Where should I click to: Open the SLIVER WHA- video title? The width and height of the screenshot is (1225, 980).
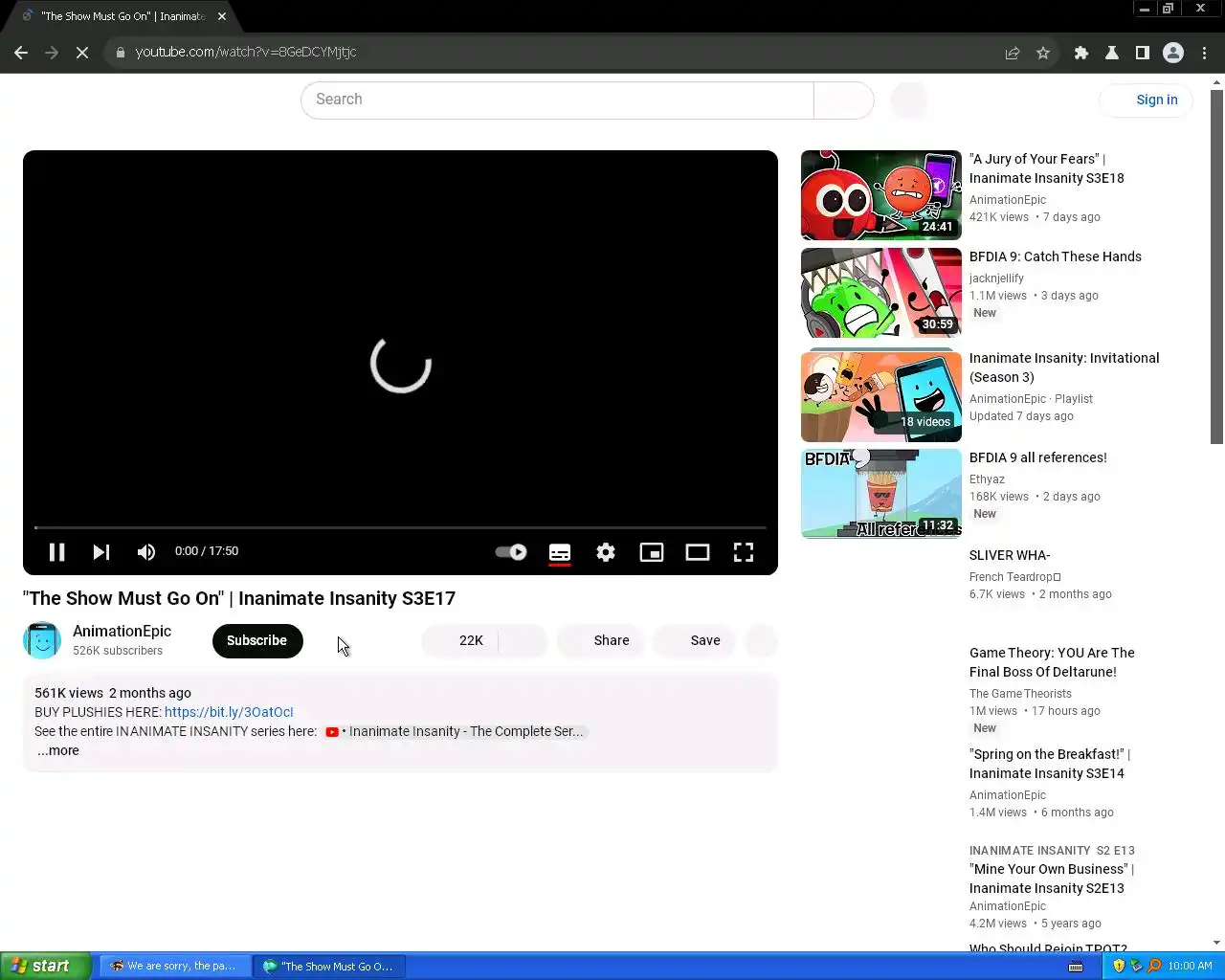1010,555
